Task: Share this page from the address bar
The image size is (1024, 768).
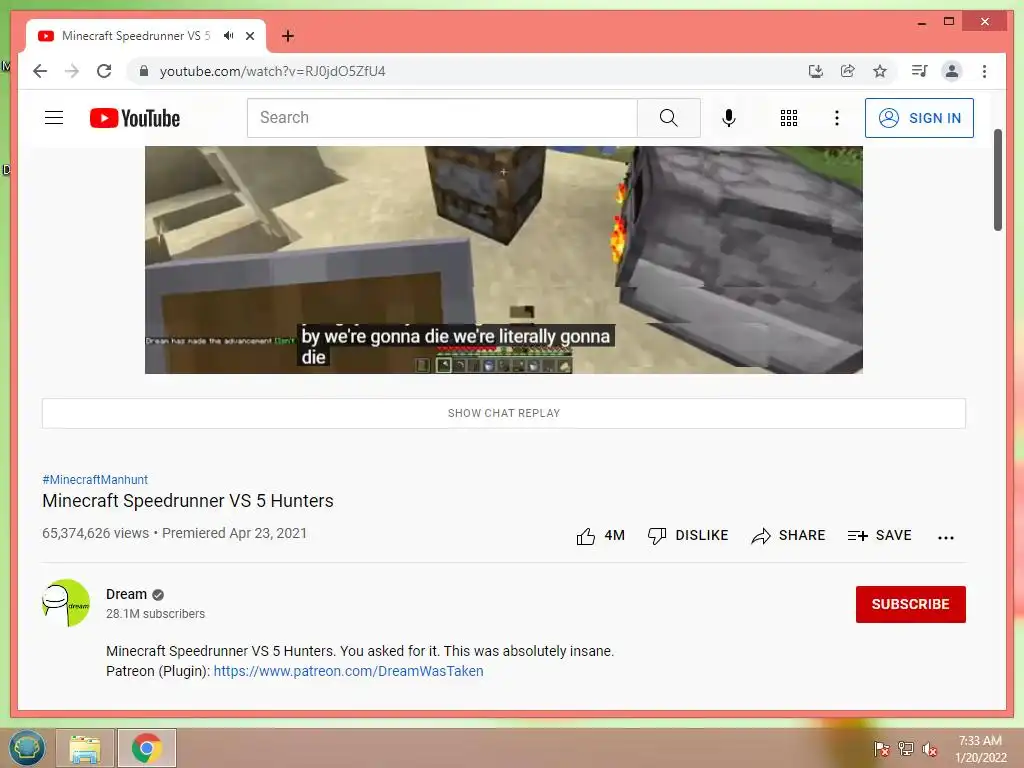Action: (x=848, y=71)
